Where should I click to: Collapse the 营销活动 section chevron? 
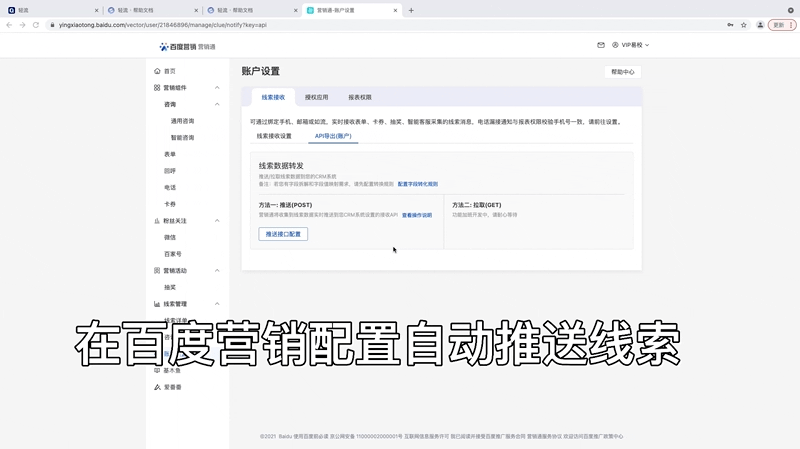click(217, 270)
